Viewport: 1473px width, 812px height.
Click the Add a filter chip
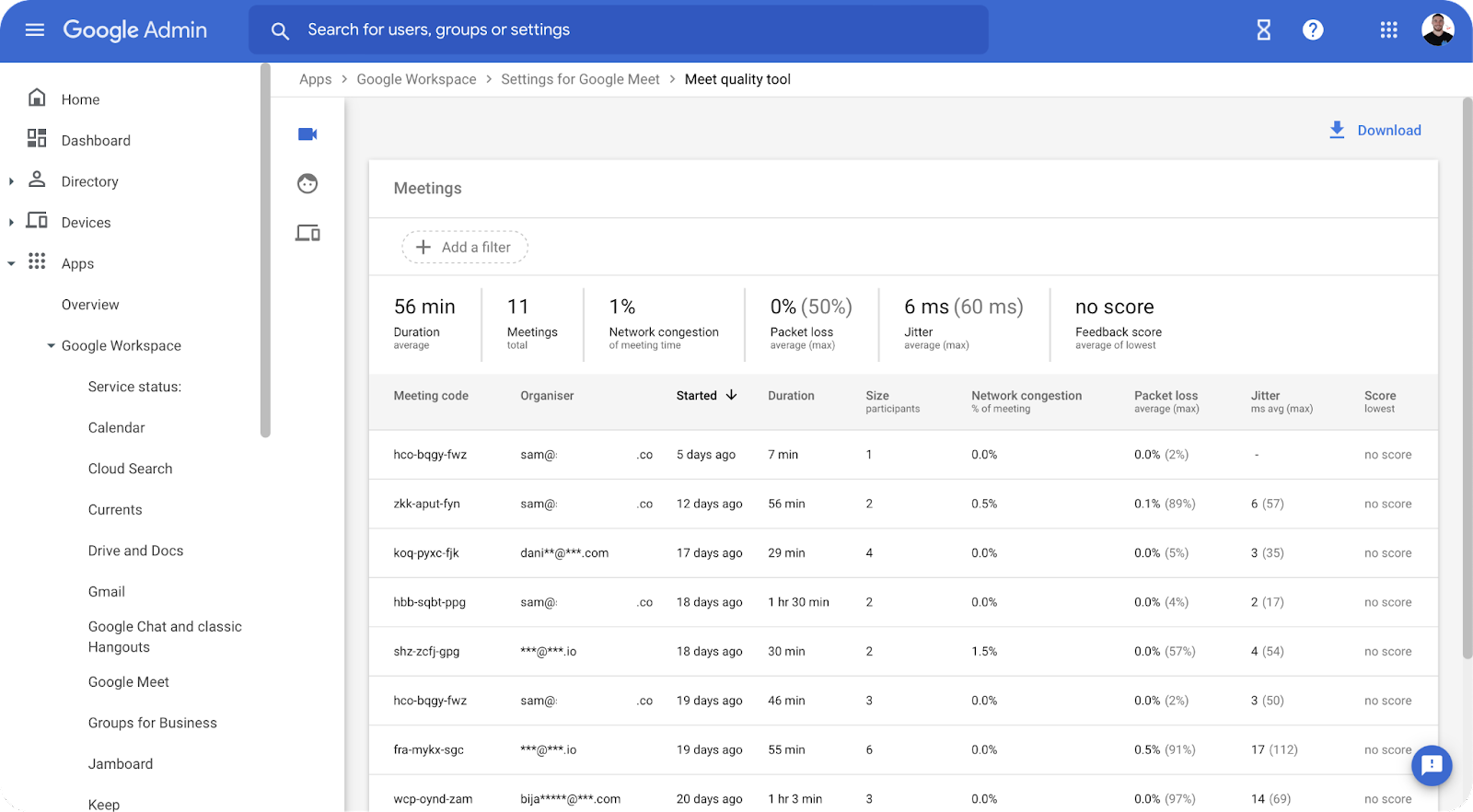[x=464, y=247]
